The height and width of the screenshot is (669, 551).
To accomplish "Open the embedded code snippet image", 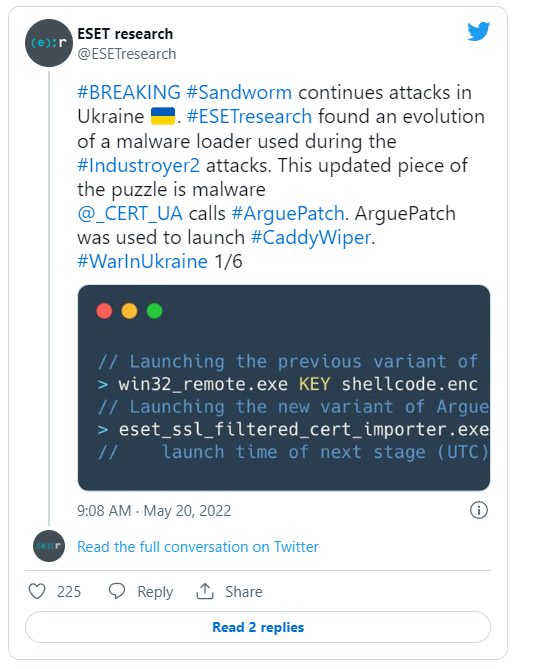I will [x=284, y=388].
